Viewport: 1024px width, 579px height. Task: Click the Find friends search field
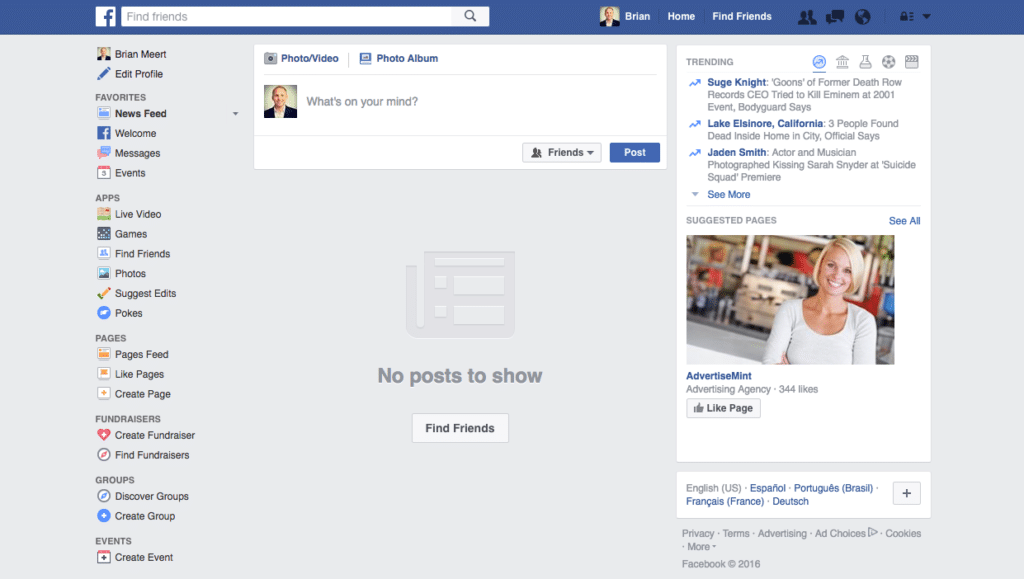click(x=286, y=16)
